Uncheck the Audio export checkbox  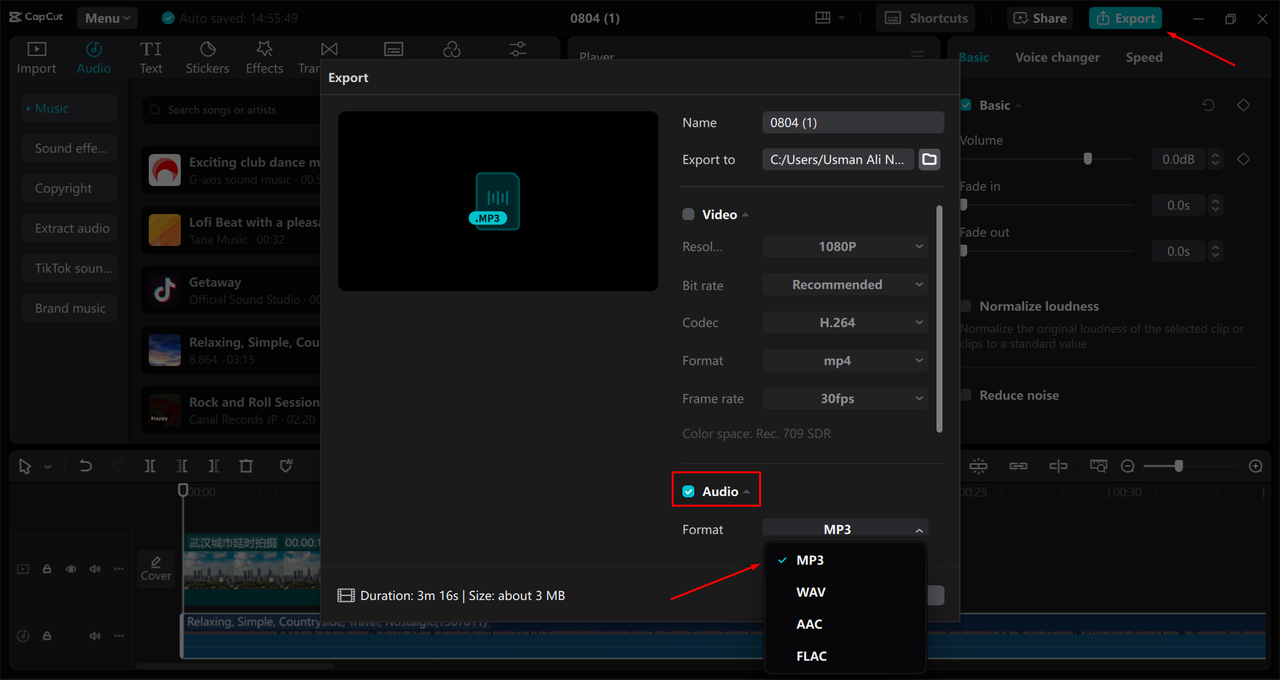(x=688, y=491)
